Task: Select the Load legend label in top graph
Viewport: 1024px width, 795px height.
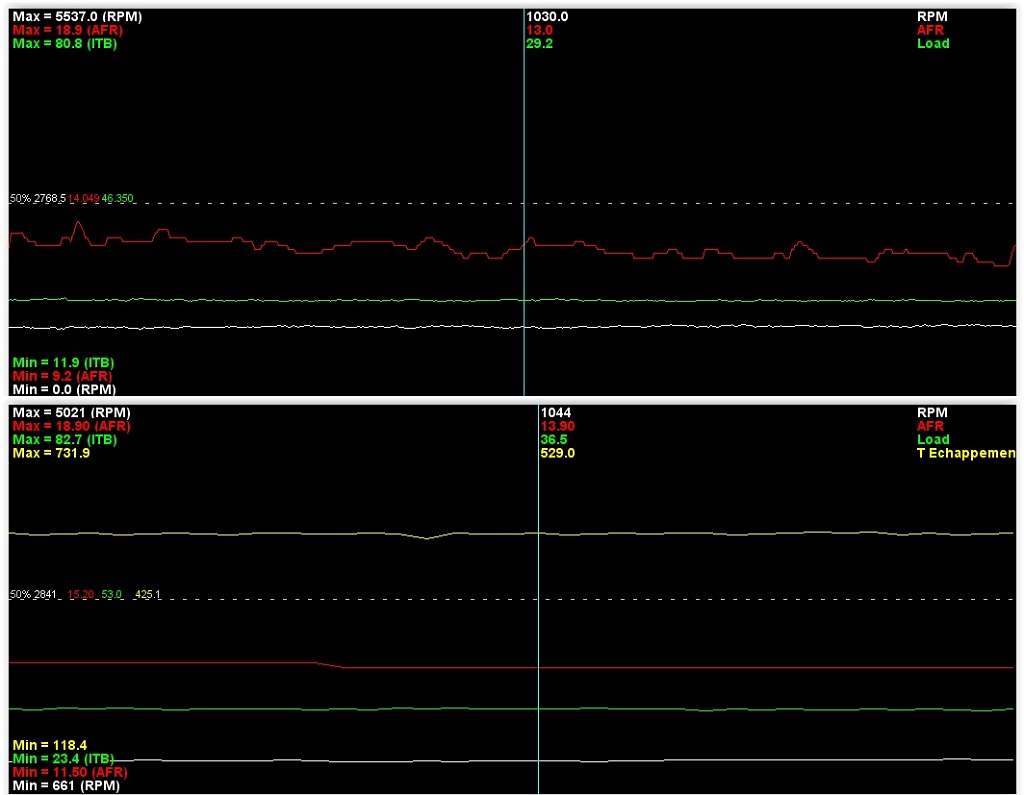Action: tap(933, 44)
